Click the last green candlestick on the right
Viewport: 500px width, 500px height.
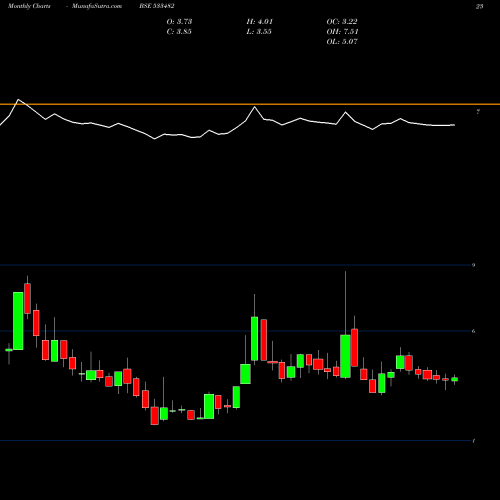point(454,379)
